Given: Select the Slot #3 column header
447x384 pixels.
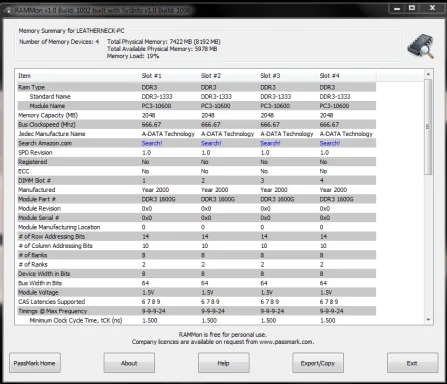Looking at the screenshot, I should click(x=287, y=76).
